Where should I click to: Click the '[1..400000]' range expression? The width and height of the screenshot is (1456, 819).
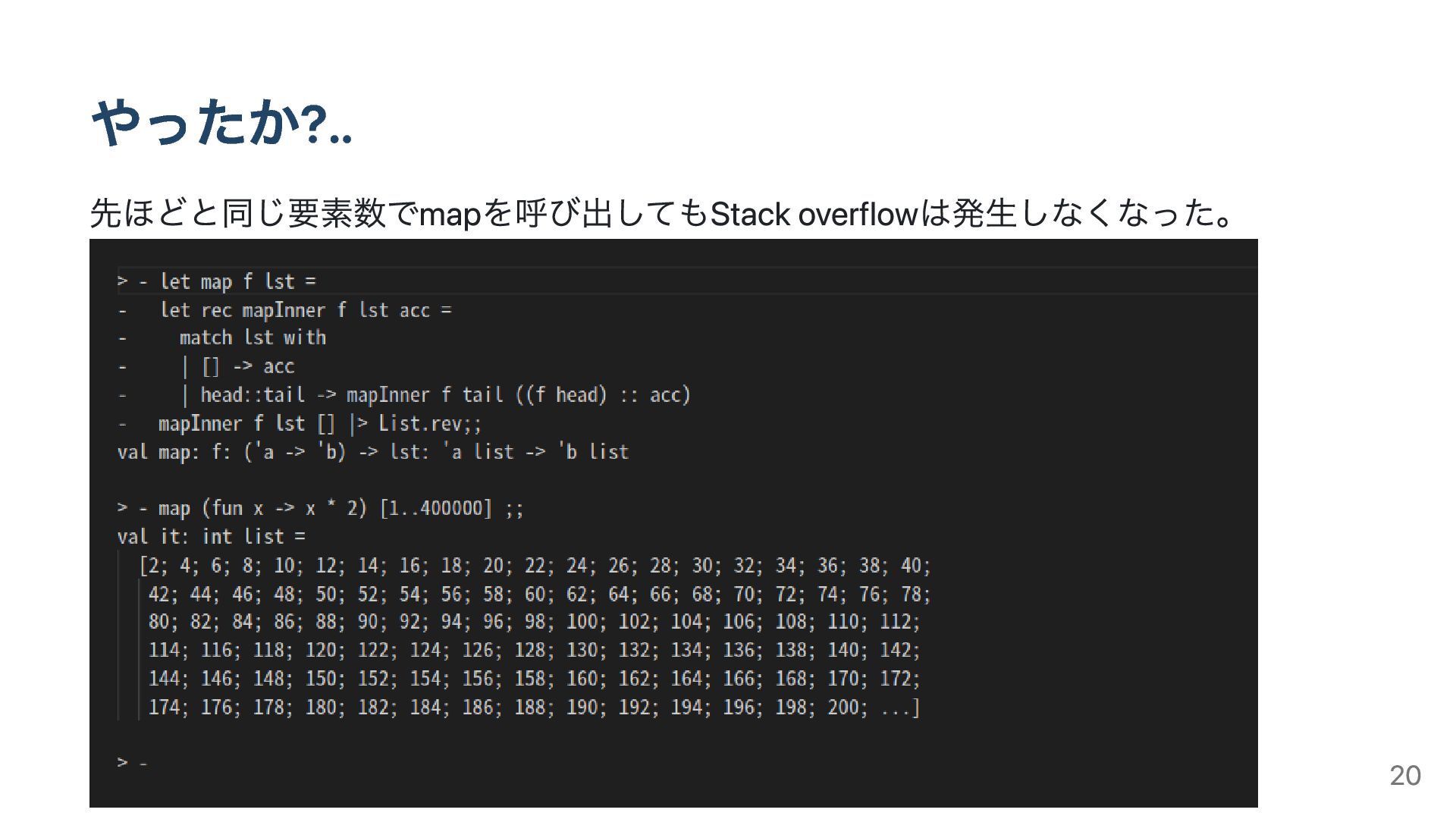[436, 508]
